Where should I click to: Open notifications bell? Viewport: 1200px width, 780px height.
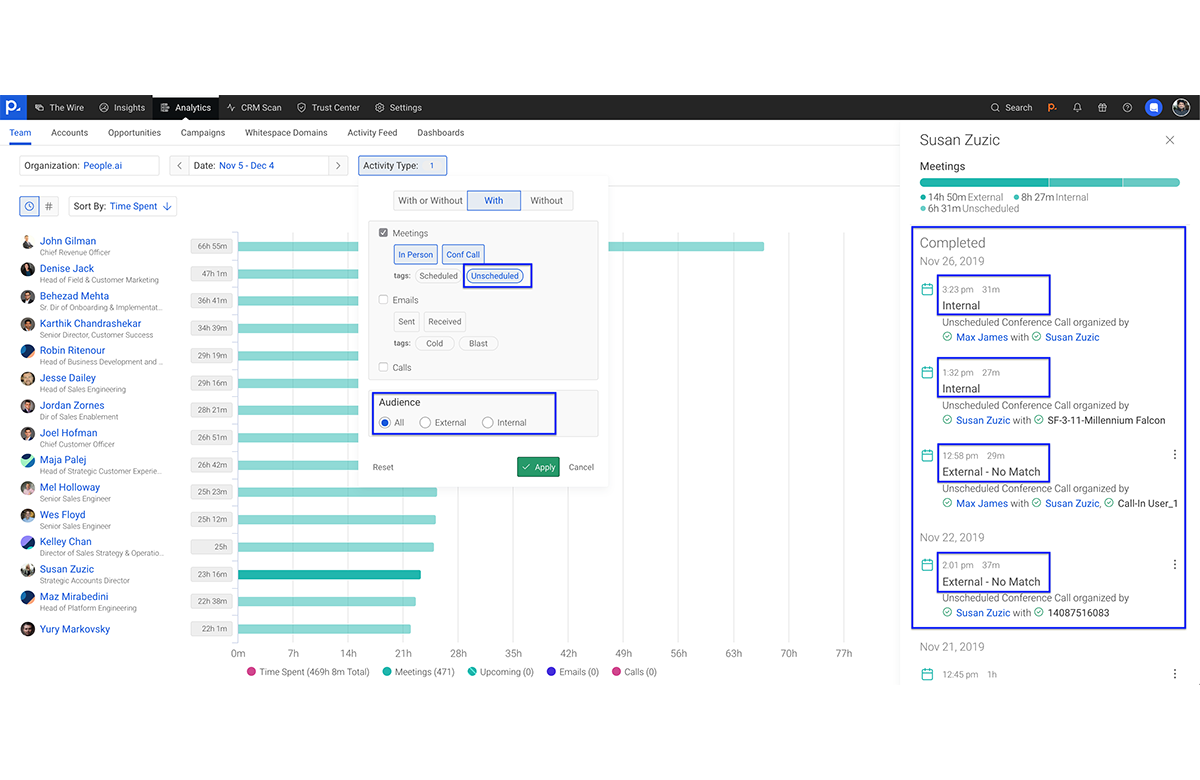1078,107
